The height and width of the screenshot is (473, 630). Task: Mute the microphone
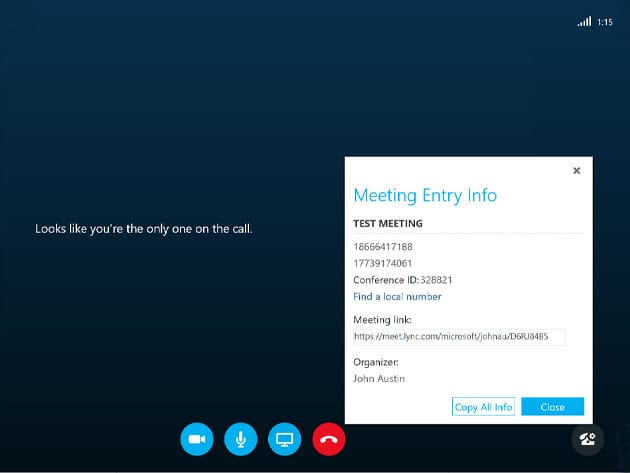pos(240,439)
